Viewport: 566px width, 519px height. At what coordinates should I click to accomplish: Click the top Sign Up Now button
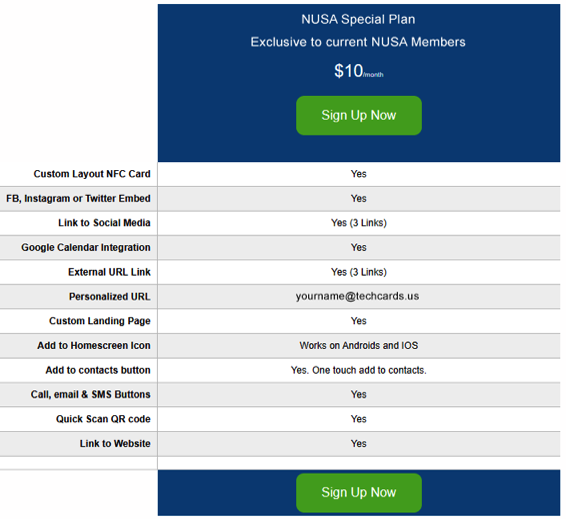click(358, 115)
